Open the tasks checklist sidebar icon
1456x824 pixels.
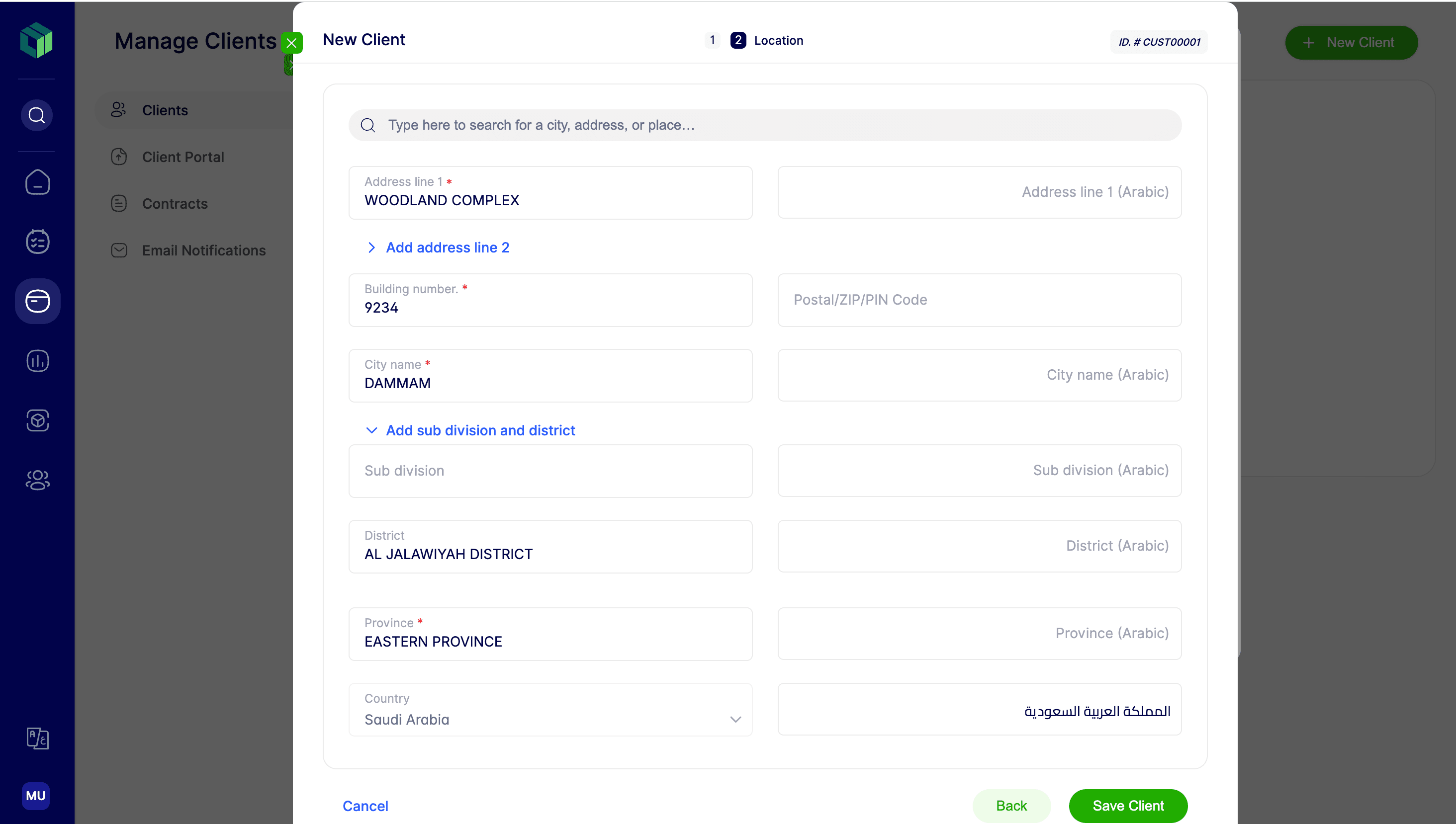tap(37, 242)
